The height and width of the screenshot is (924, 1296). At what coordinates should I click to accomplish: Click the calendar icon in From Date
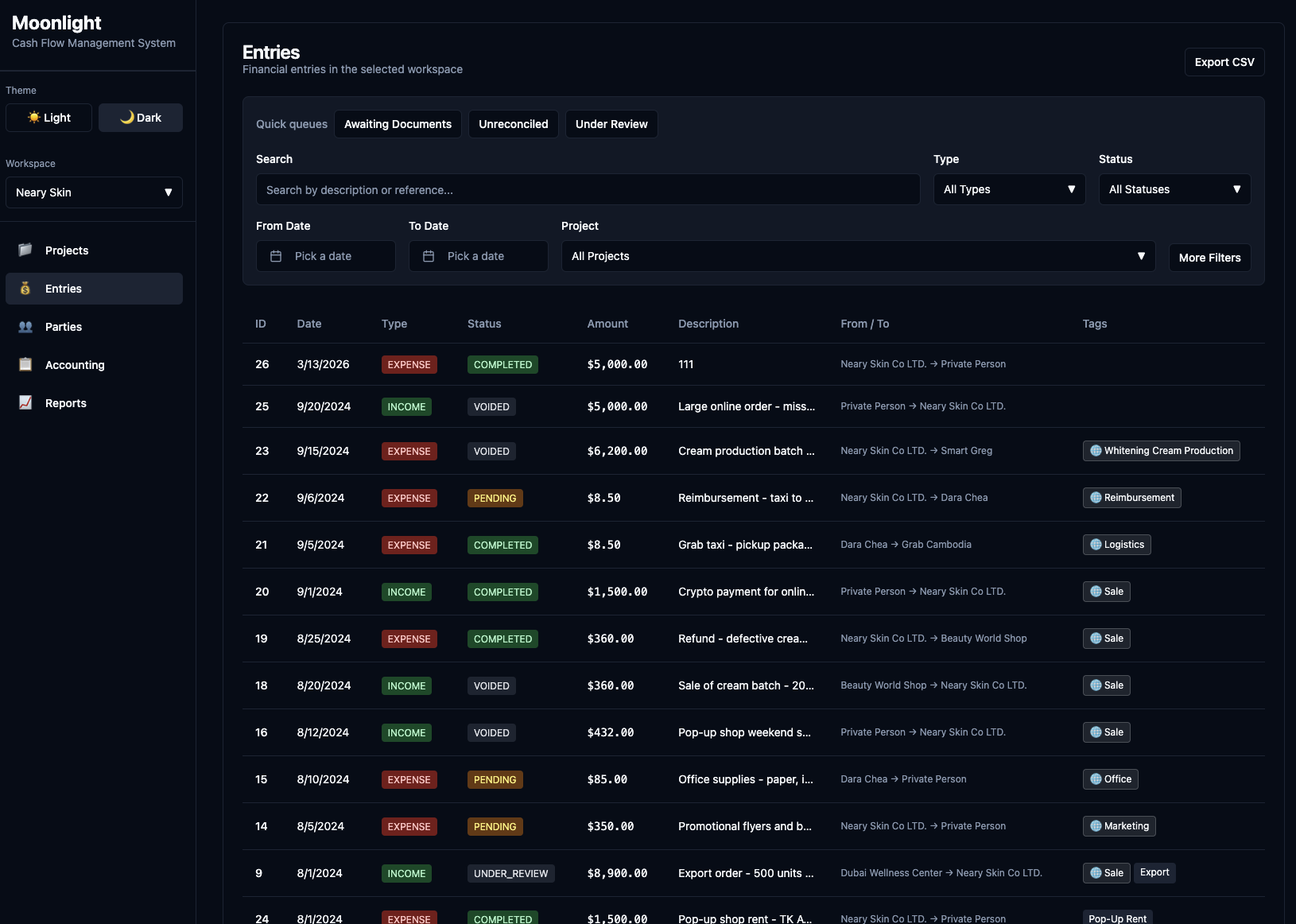click(x=276, y=256)
